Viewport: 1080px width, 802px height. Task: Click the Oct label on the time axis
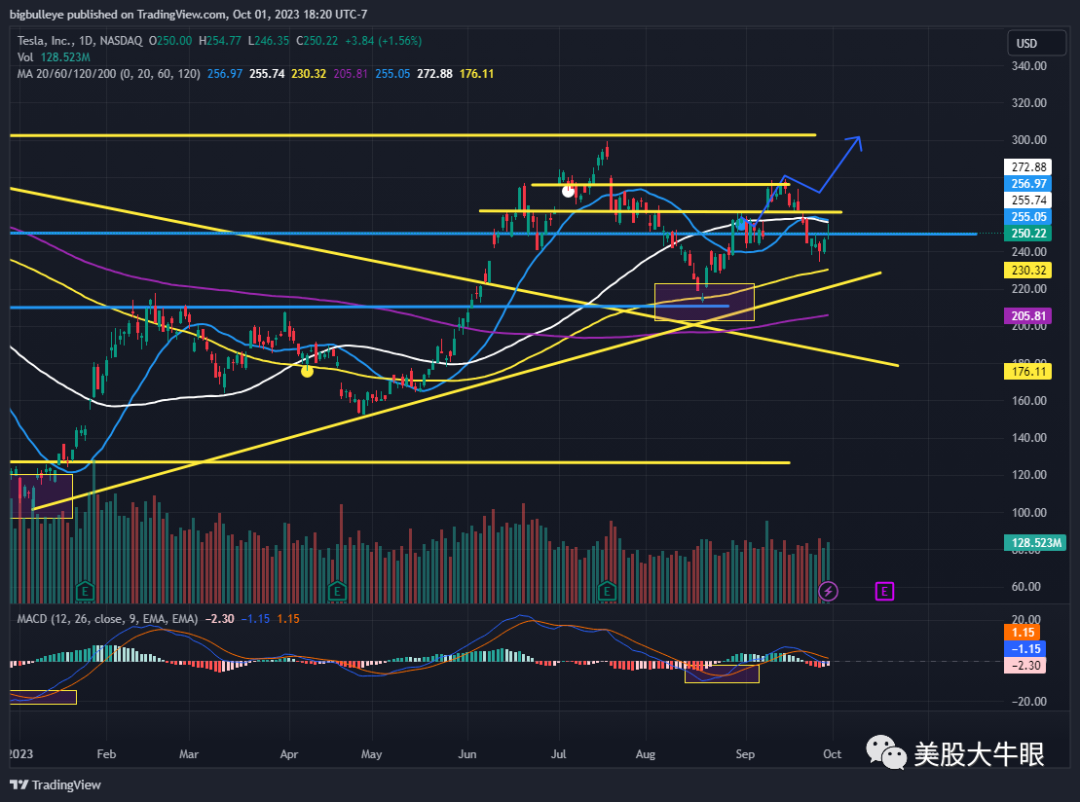click(x=832, y=754)
